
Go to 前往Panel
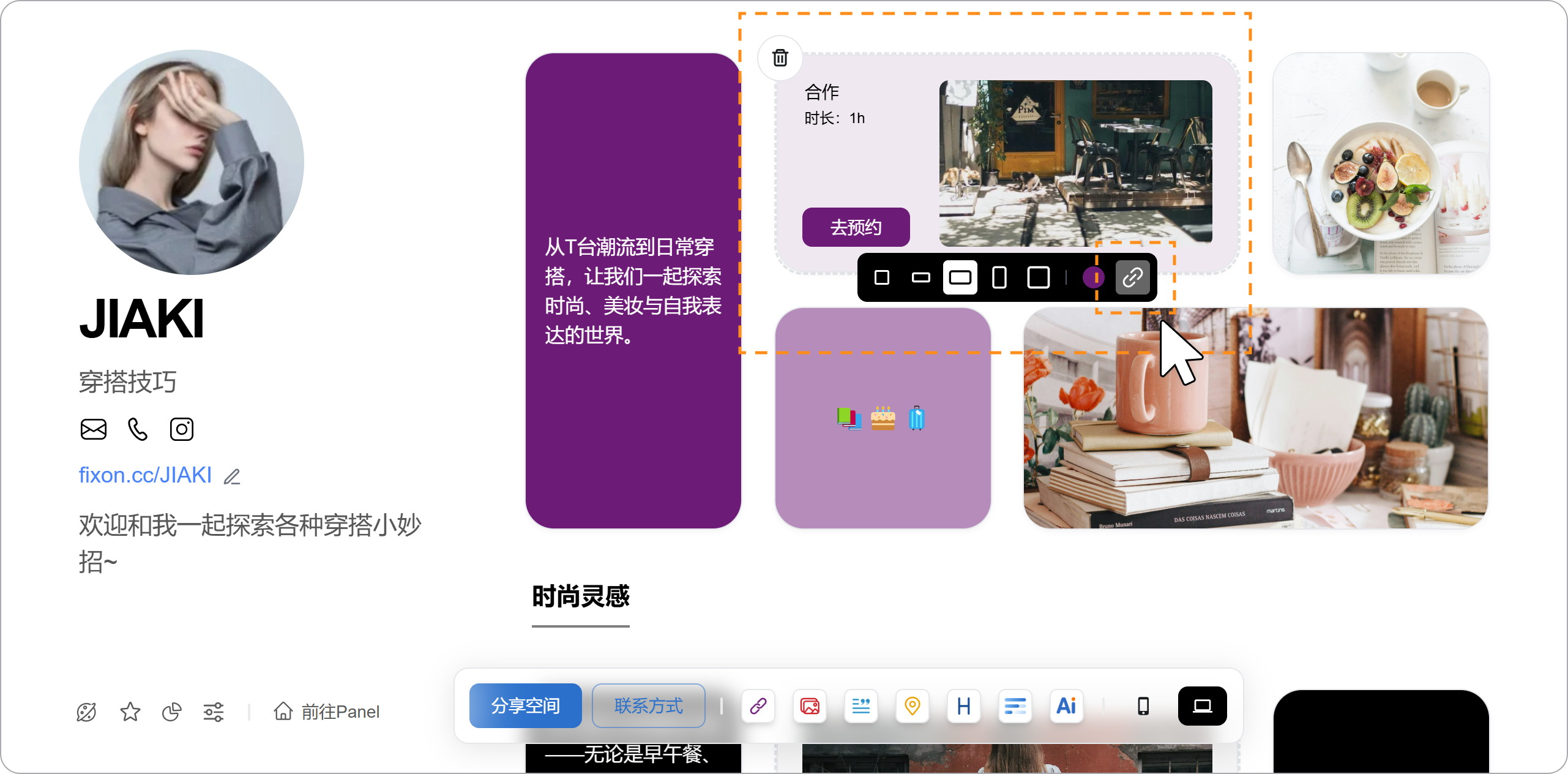(327, 712)
